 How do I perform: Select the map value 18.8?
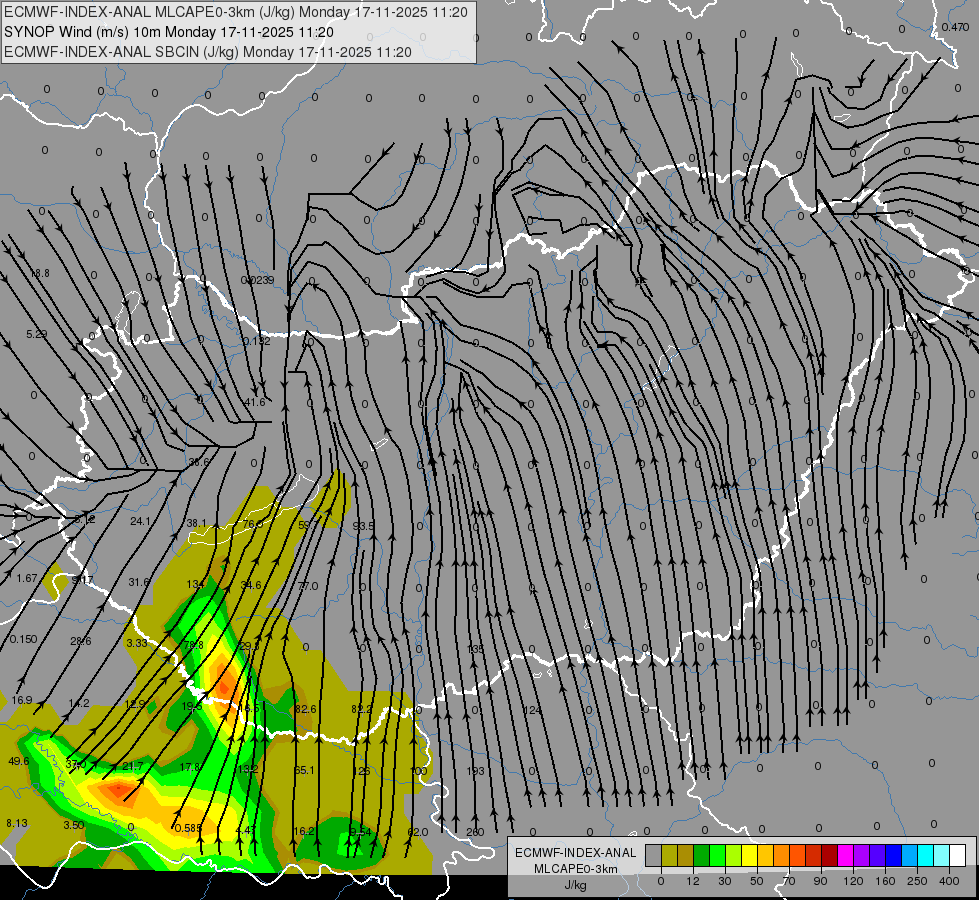coord(40,273)
